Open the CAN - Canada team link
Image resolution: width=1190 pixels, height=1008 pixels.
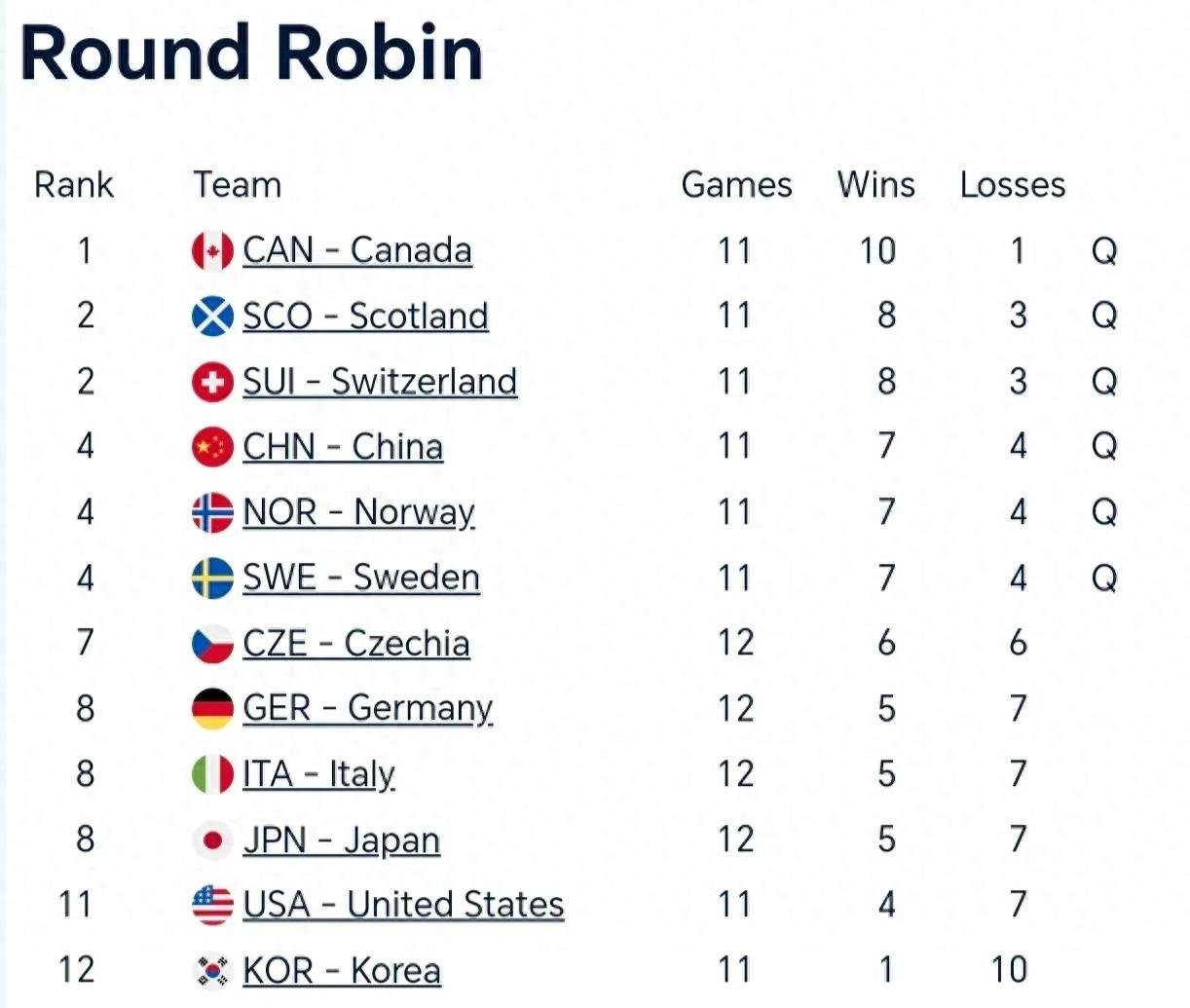[356, 250]
